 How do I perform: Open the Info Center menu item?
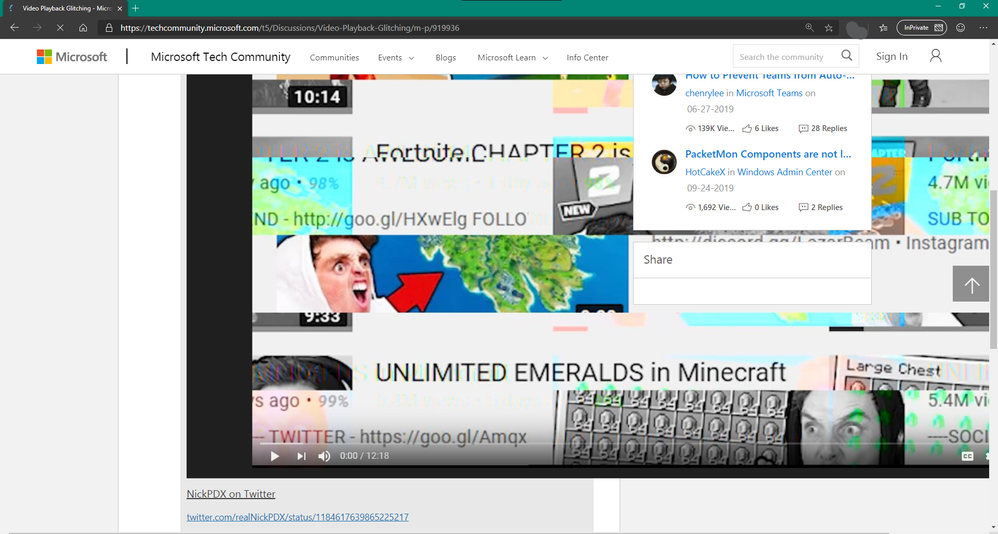pos(587,57)
